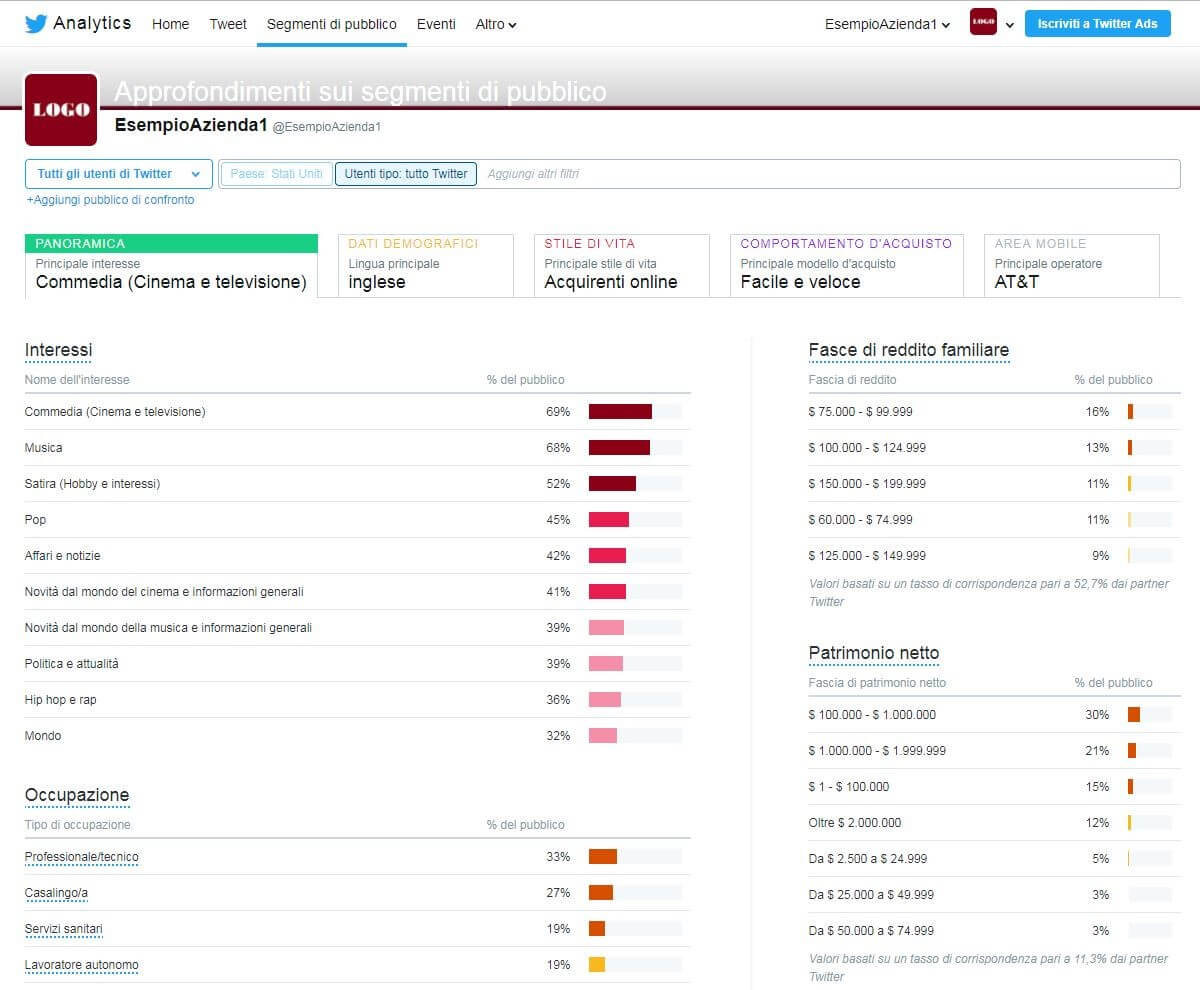Screen dimensions: 1200x990
Task: Click $ 100.000 - $ 1.000.000 net worth row
Action: pos(994,715)
